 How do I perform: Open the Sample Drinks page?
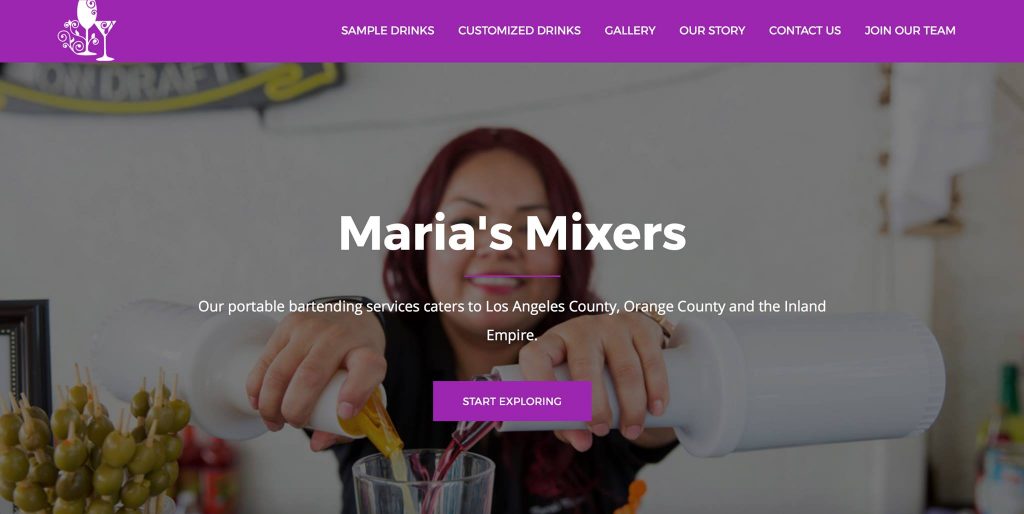pos(387,31)
